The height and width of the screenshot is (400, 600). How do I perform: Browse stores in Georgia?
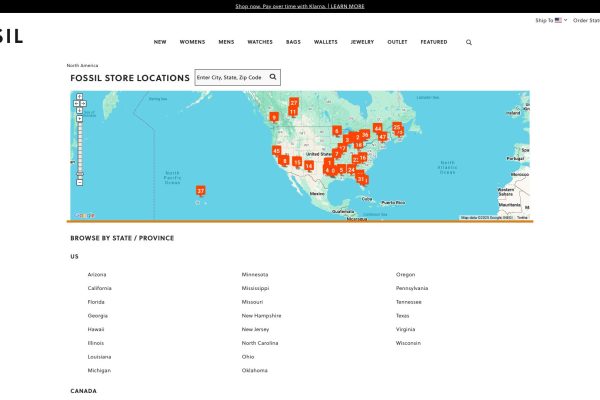tap(98, 316)
